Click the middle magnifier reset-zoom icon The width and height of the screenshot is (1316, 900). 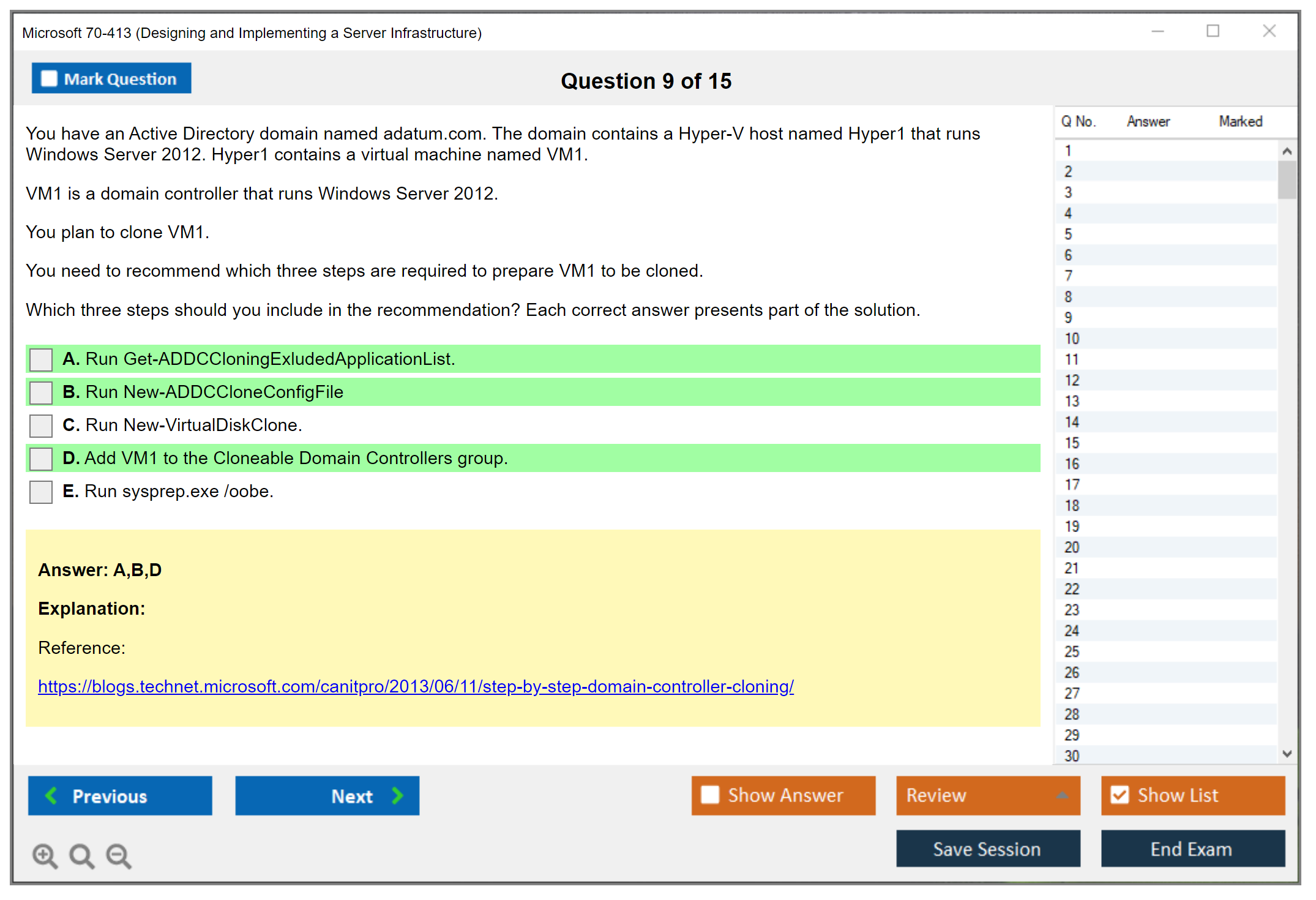tap(81, 855)
